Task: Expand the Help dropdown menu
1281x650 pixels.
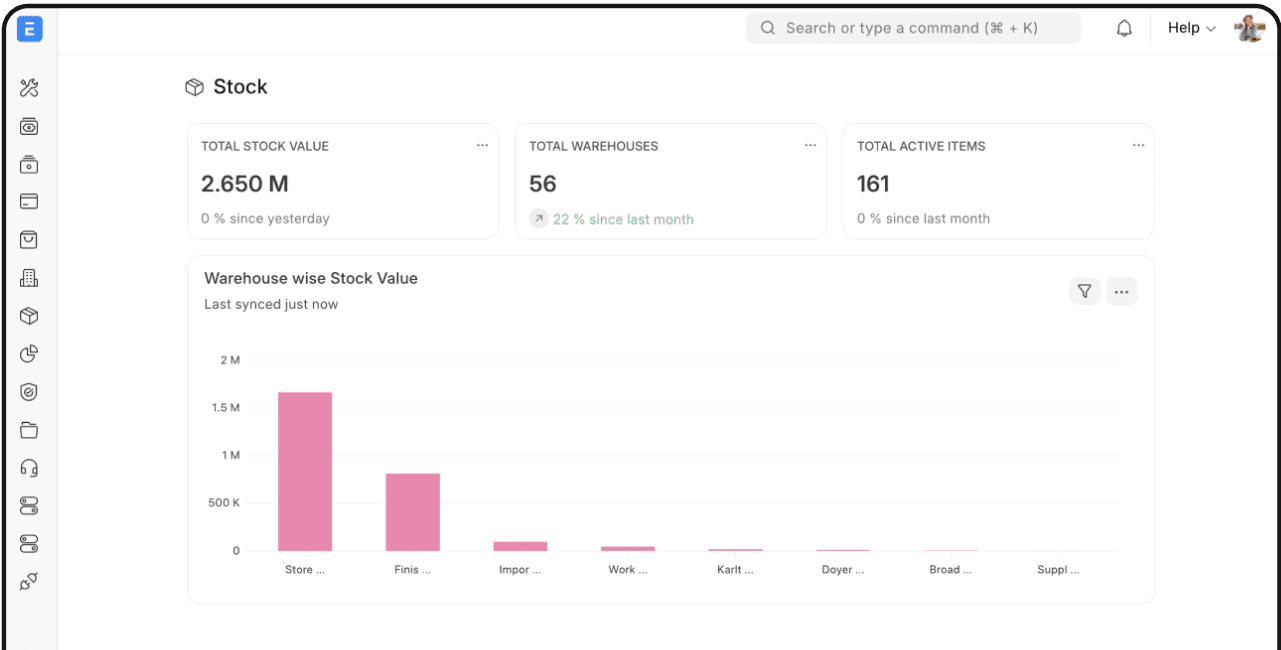Action: coord(1191,29)
